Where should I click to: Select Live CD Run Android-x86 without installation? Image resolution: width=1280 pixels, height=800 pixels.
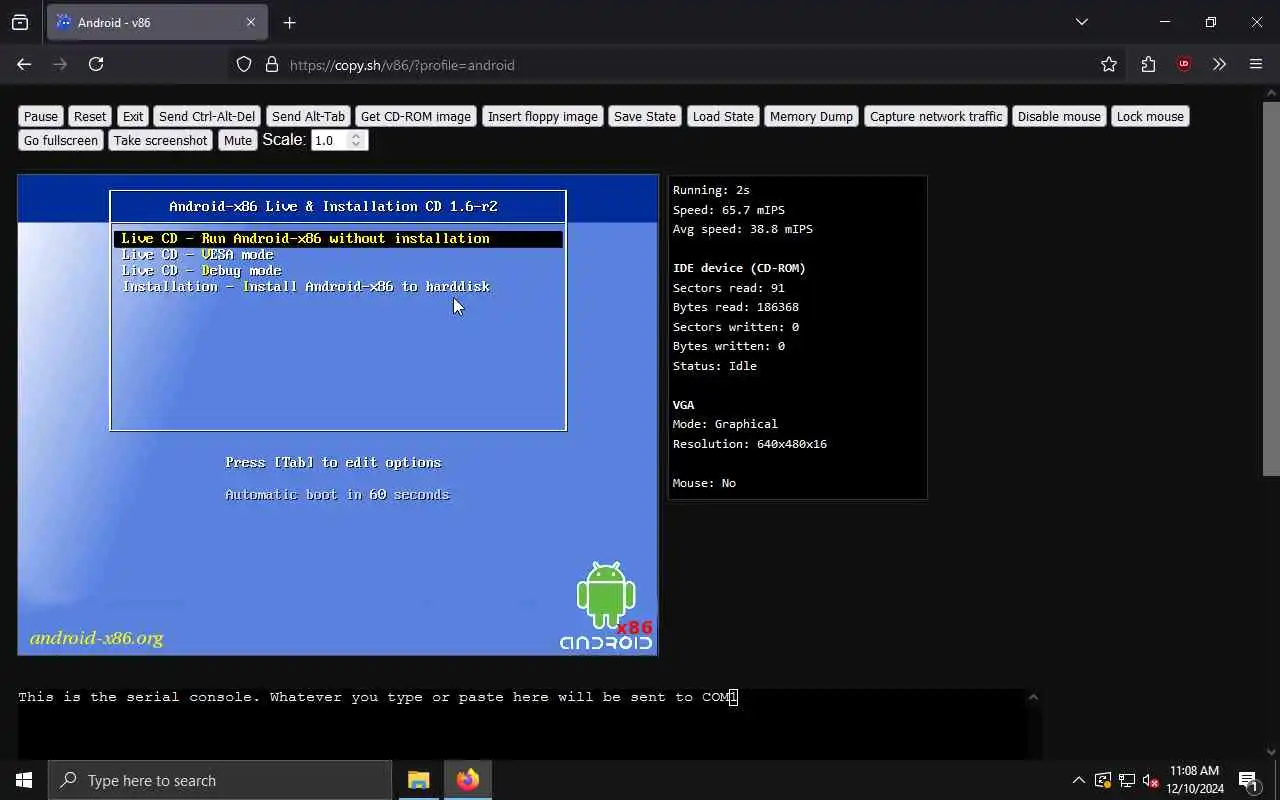(338, 238)
